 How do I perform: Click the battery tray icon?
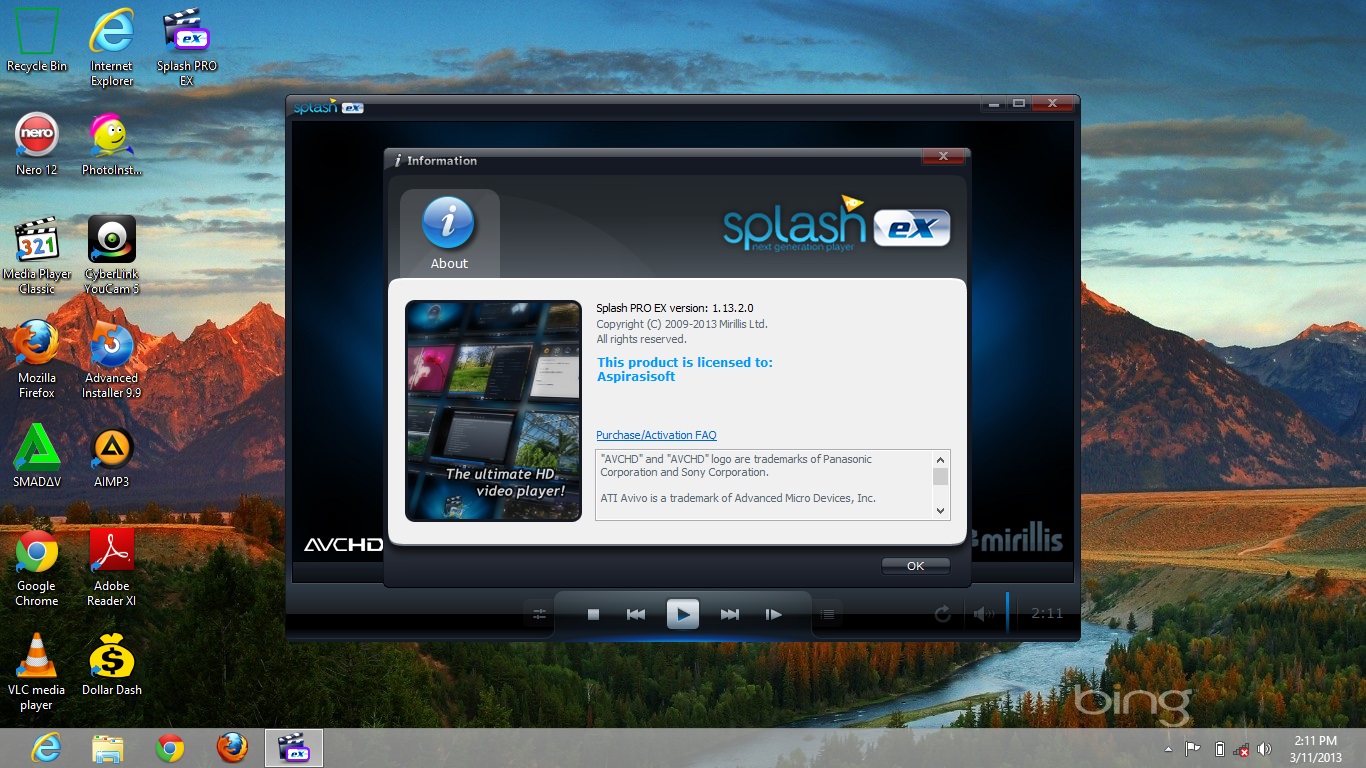point(1219,749)
